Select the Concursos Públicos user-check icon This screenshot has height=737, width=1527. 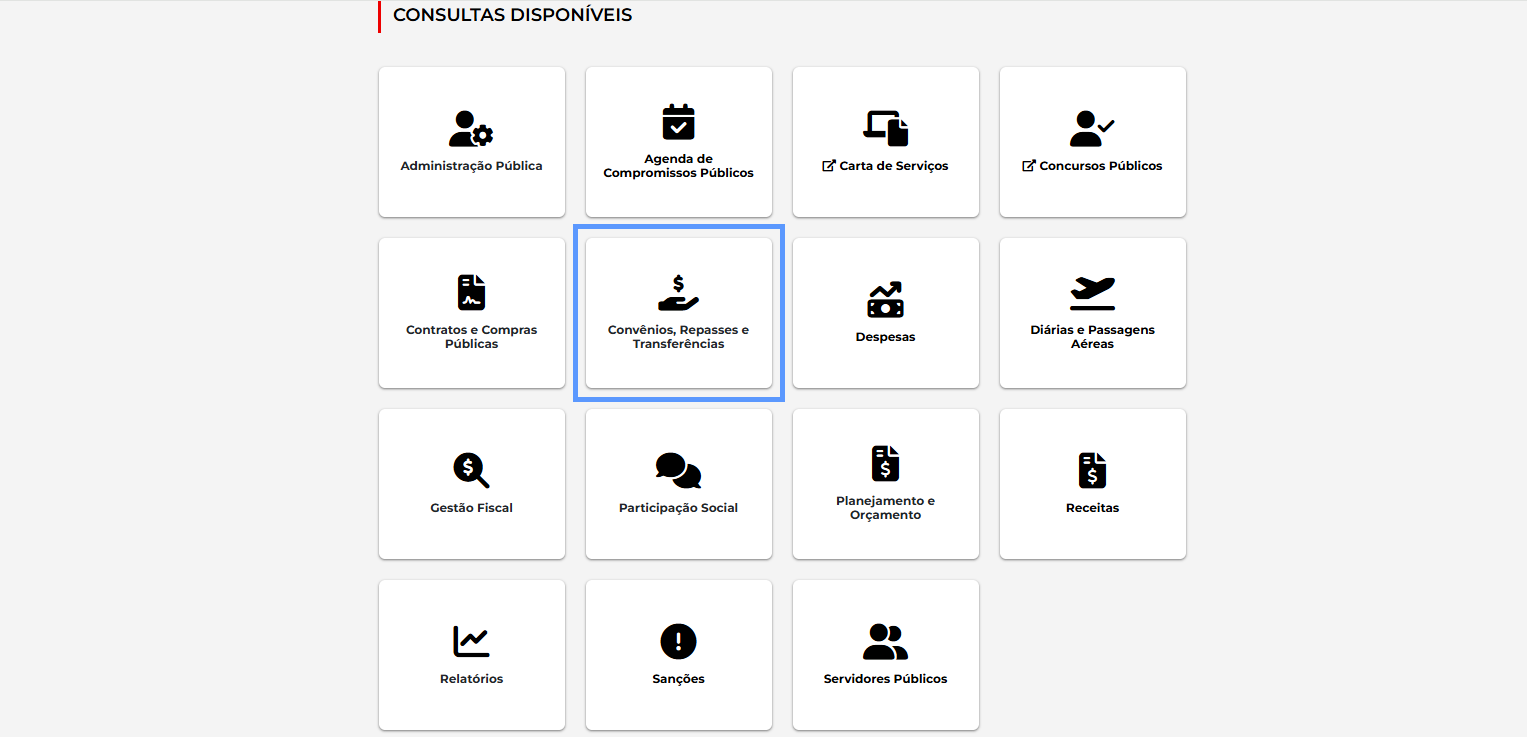[x=1092, y=129]
